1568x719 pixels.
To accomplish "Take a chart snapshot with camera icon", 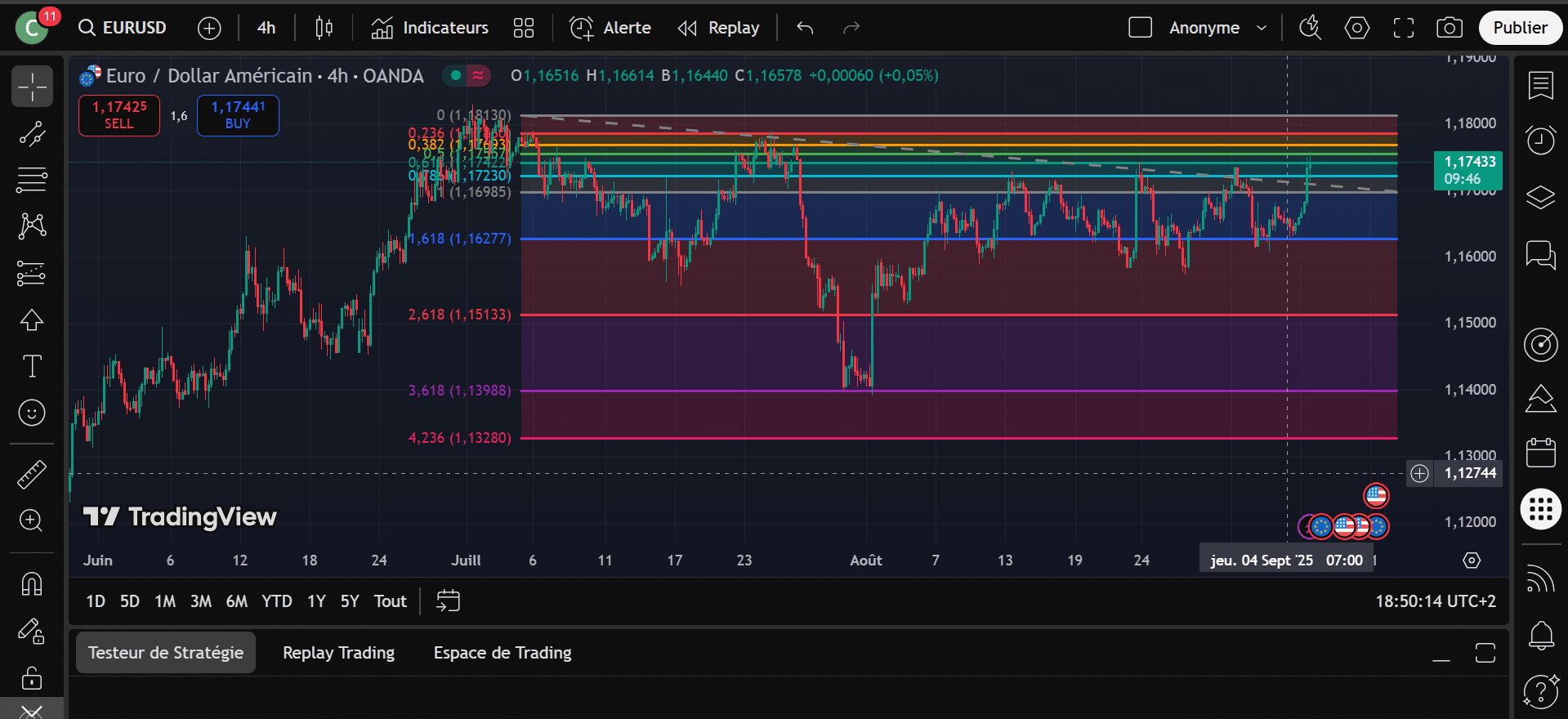I will click(x=1449, y=28).
